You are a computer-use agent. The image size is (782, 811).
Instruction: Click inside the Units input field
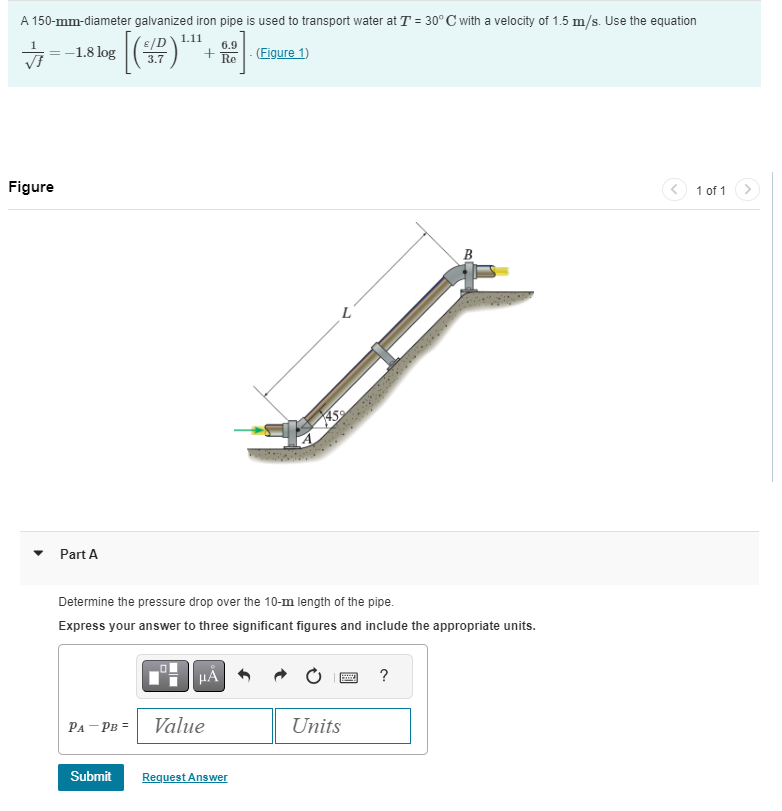click(343, 726)
